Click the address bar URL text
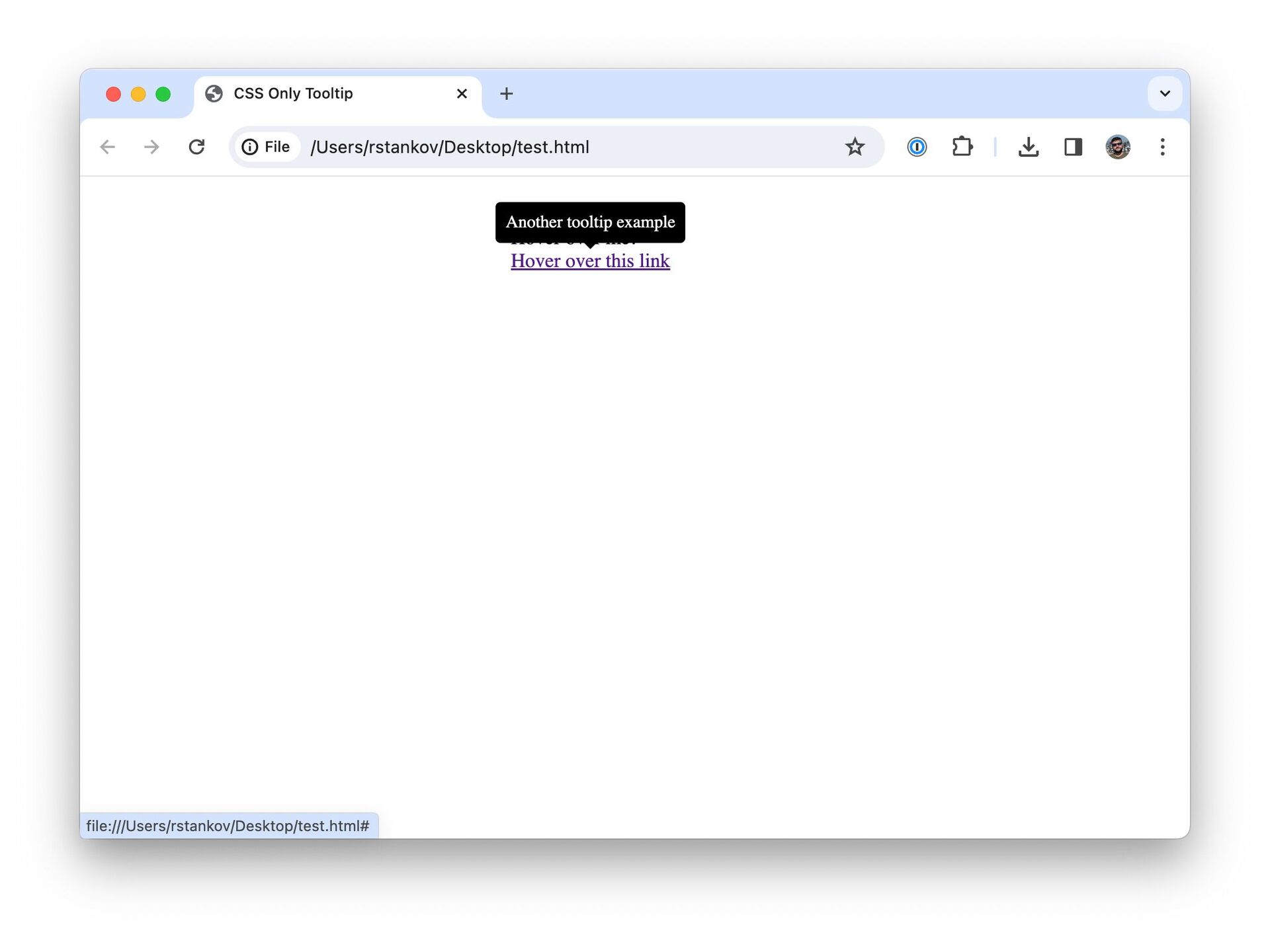 [x=450, y=147]
